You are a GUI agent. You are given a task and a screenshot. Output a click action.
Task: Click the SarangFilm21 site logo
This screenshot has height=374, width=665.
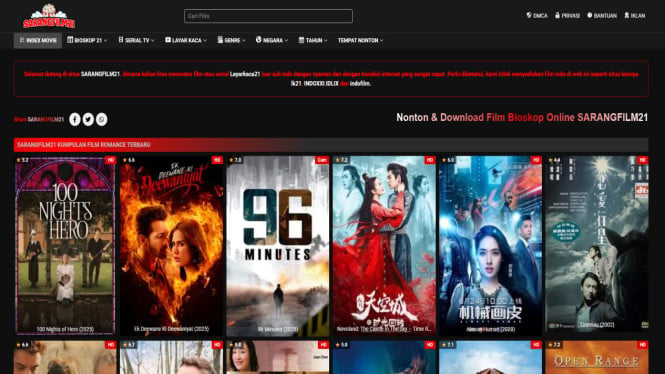[49, 16]
